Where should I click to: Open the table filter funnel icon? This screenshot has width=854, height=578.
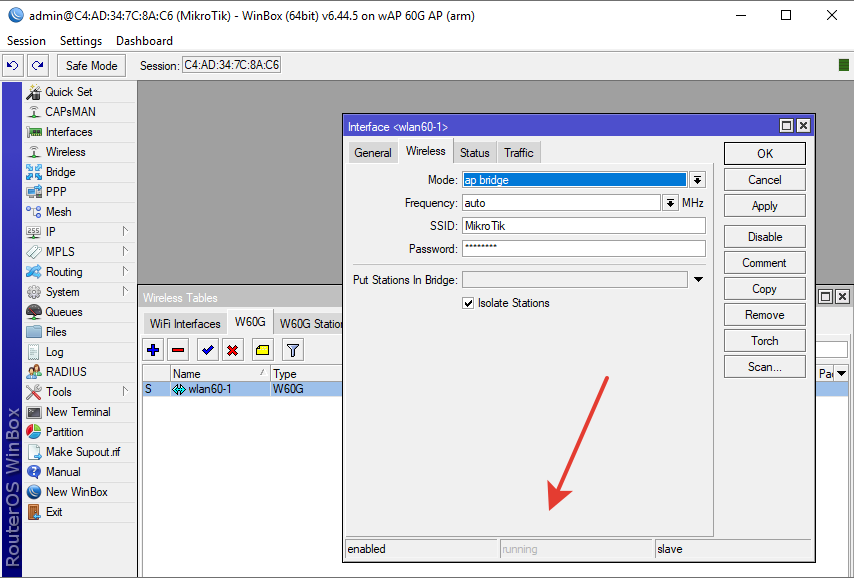point(292,350)
